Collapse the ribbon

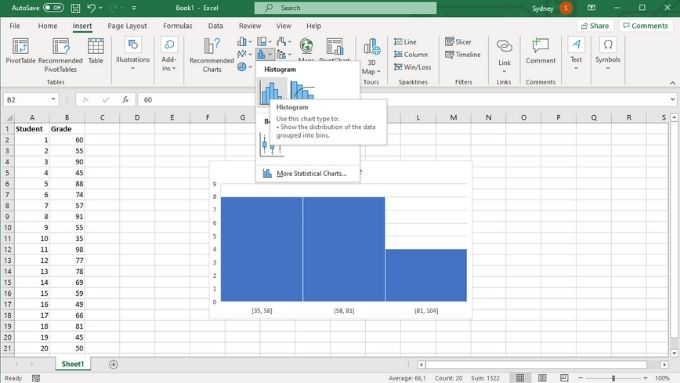(x=672, y=82)
